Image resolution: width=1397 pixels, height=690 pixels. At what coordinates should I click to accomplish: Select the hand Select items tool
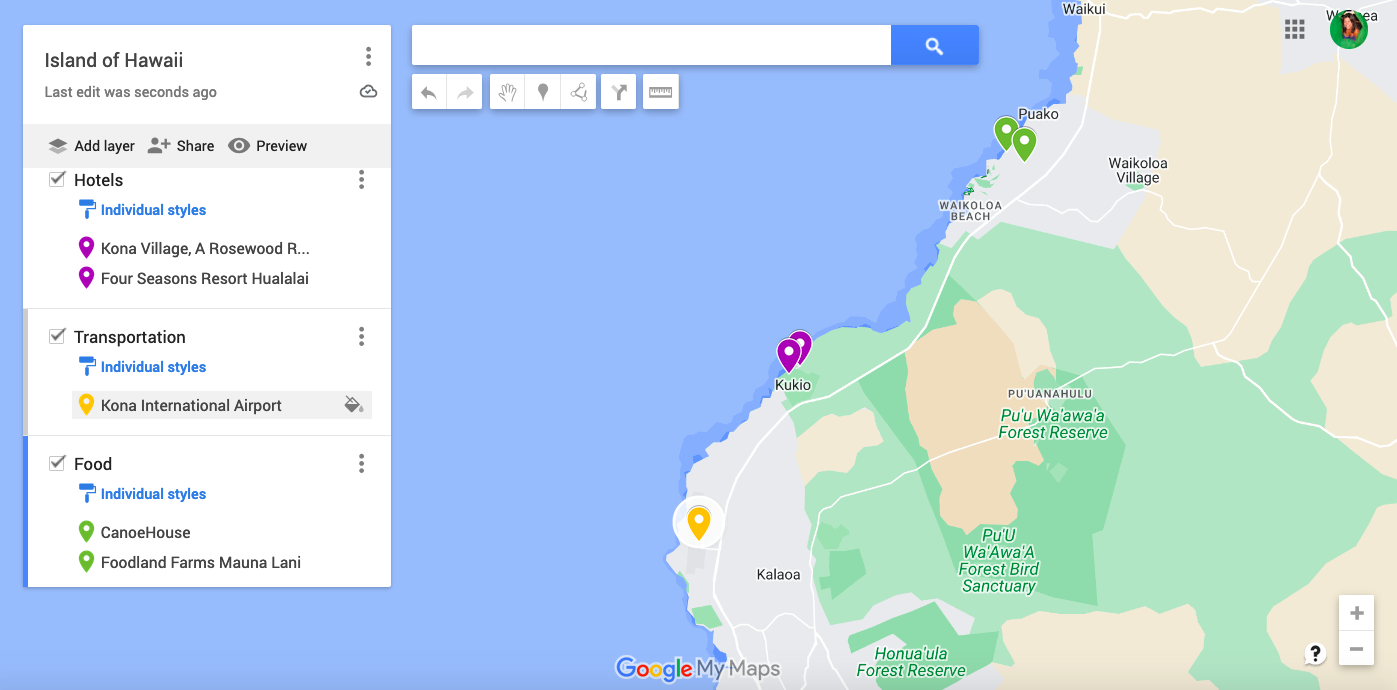(506, 91)
